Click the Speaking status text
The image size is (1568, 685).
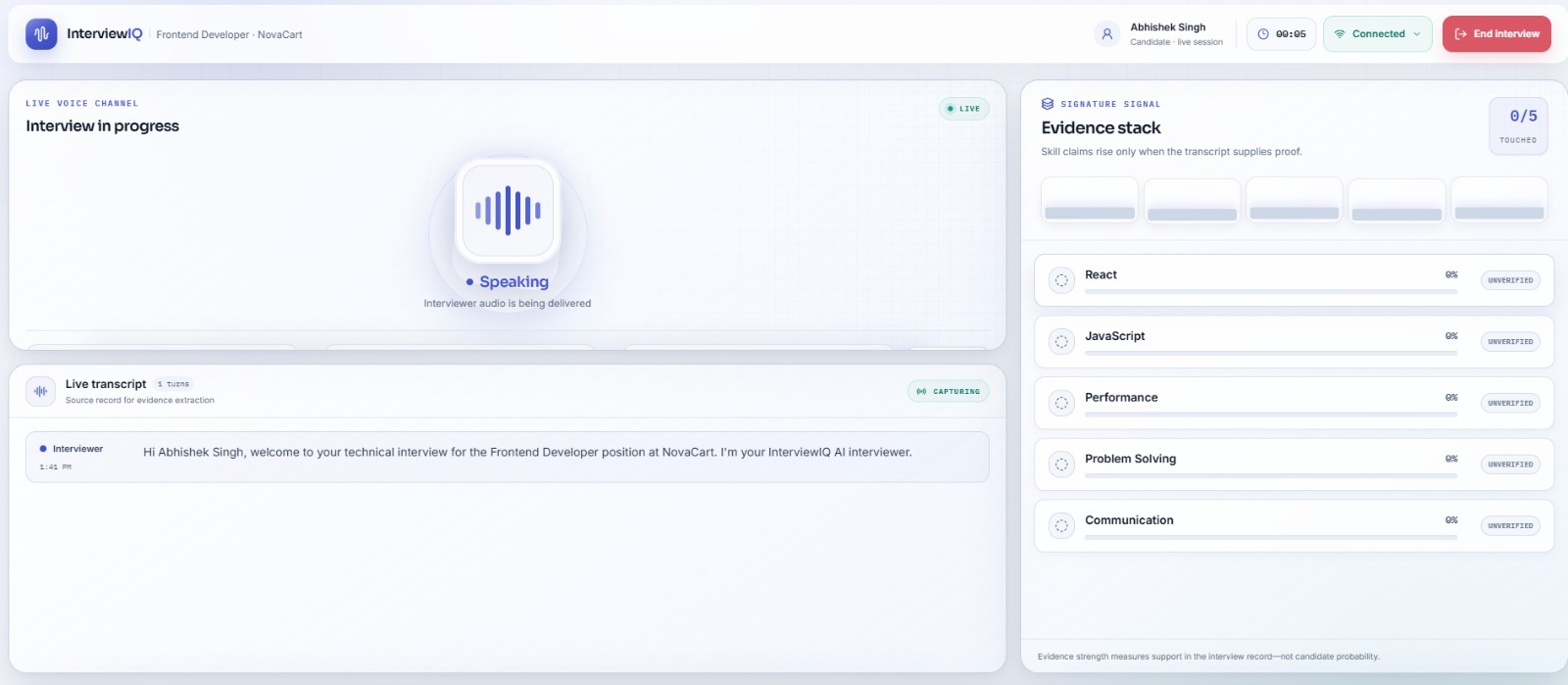(514, 282)
